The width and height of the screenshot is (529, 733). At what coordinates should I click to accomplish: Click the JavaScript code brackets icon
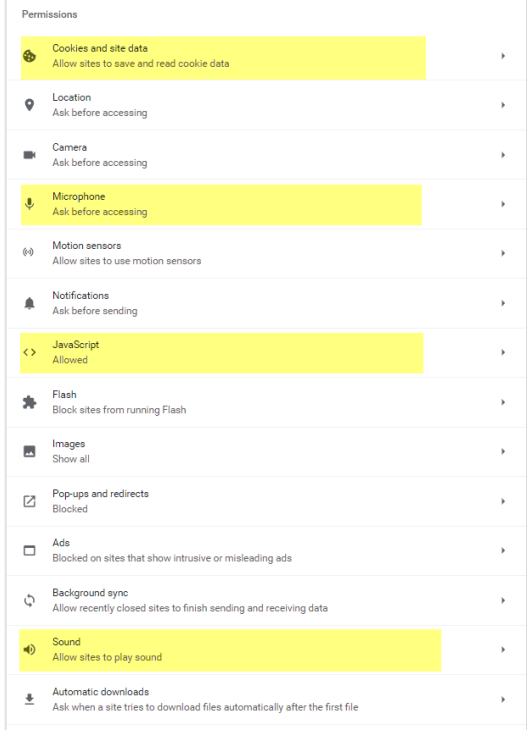click(29, 352)
